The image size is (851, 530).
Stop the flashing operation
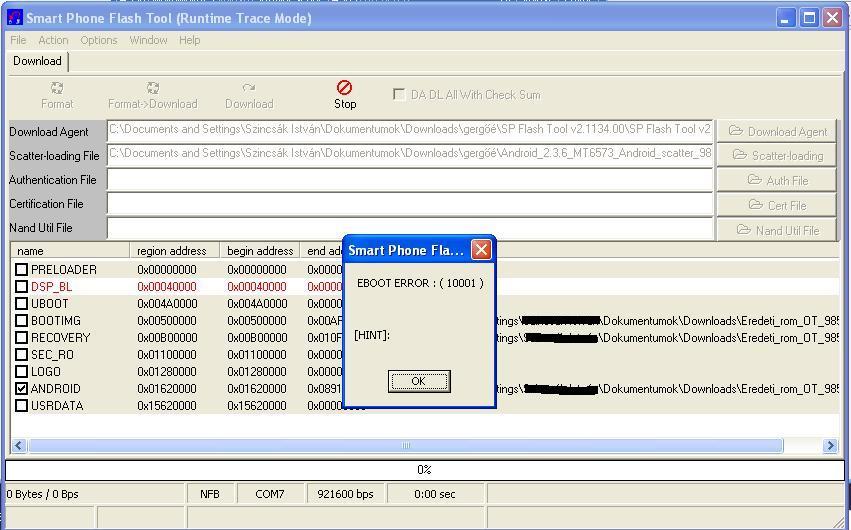(345, 94)
